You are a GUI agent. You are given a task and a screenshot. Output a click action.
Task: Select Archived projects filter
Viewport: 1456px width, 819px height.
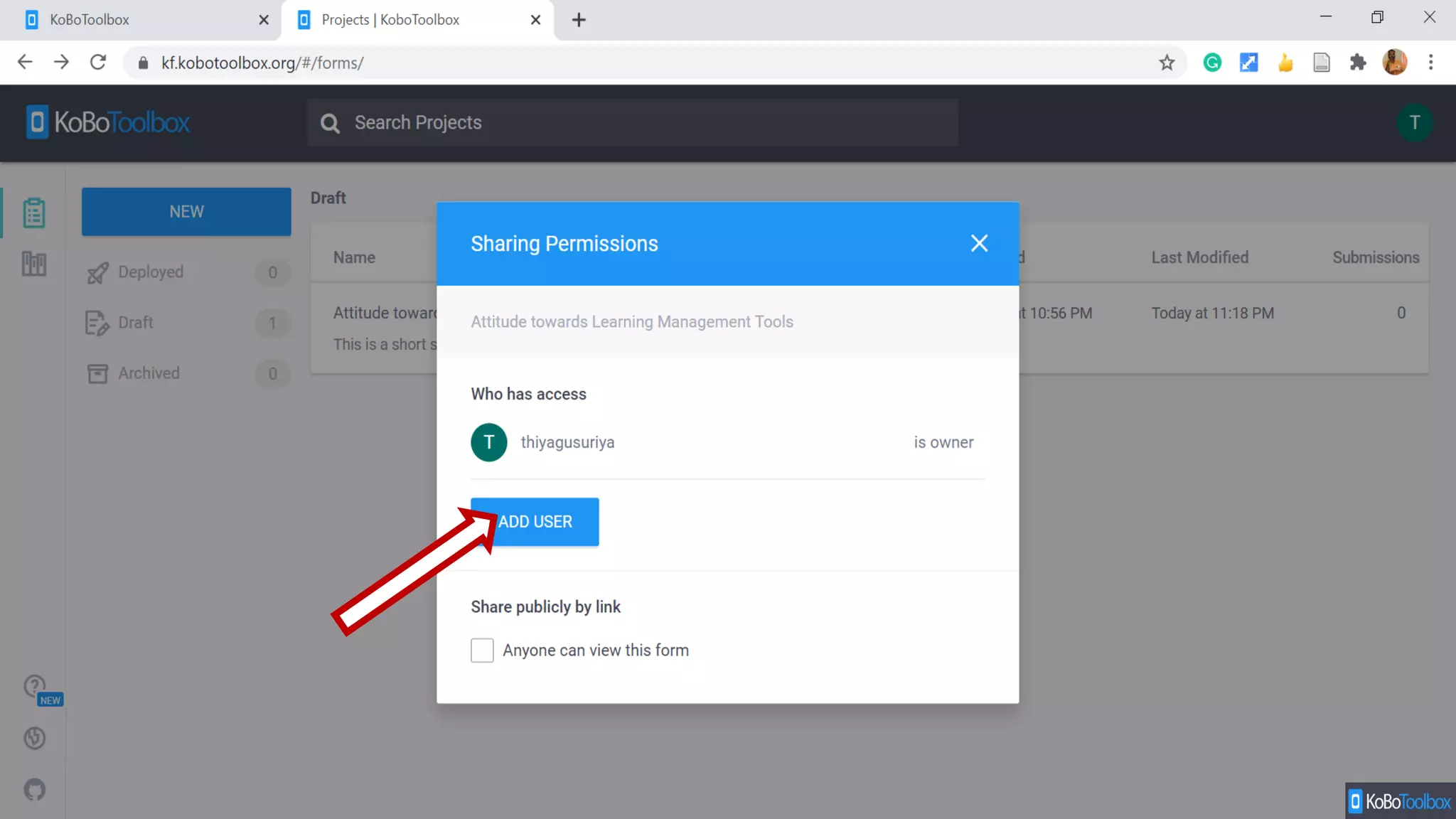149,373
